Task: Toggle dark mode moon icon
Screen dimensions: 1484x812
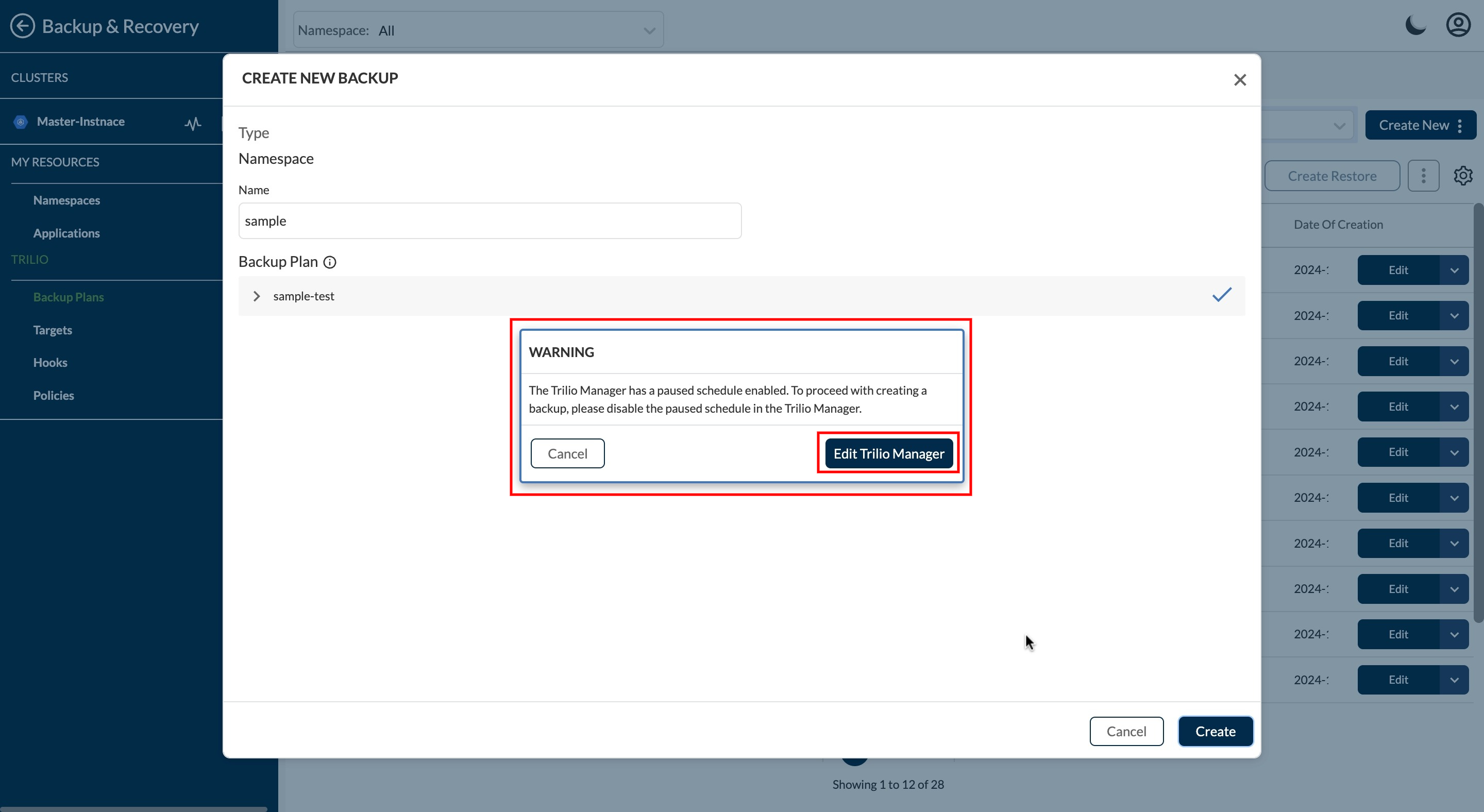Action: point(1415,25)
